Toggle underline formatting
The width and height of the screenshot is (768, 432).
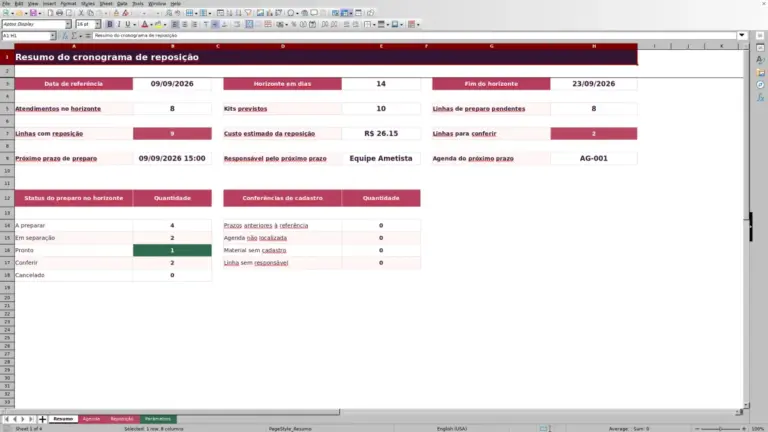click(x=128, y=24)
